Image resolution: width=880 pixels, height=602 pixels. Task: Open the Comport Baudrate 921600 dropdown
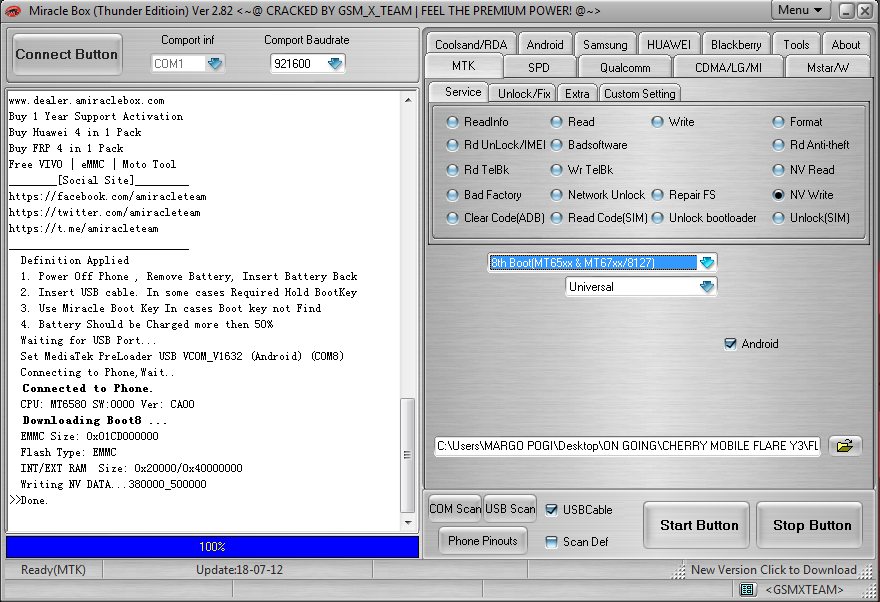(335, 63)
